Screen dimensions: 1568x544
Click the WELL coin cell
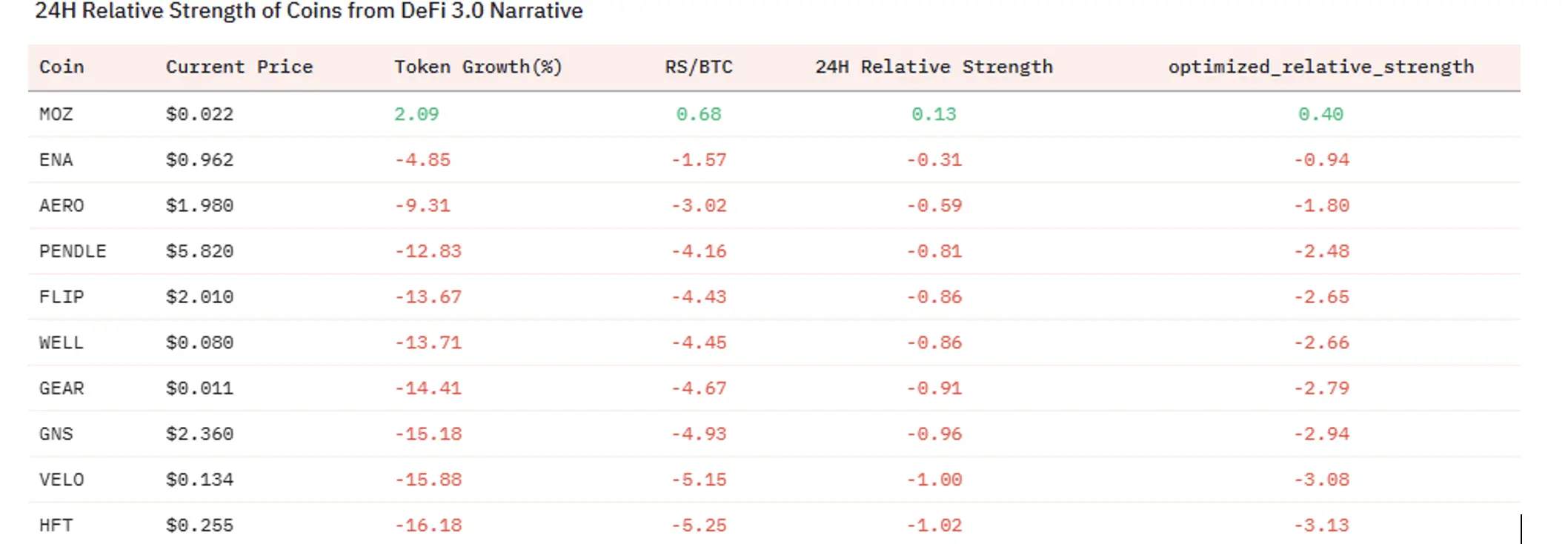62,342
